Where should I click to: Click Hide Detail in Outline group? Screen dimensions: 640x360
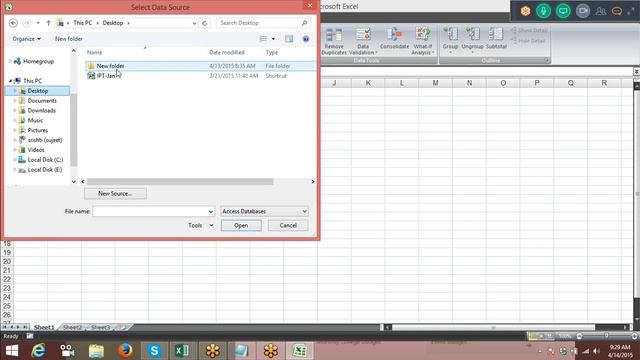(x=528, y=41)
